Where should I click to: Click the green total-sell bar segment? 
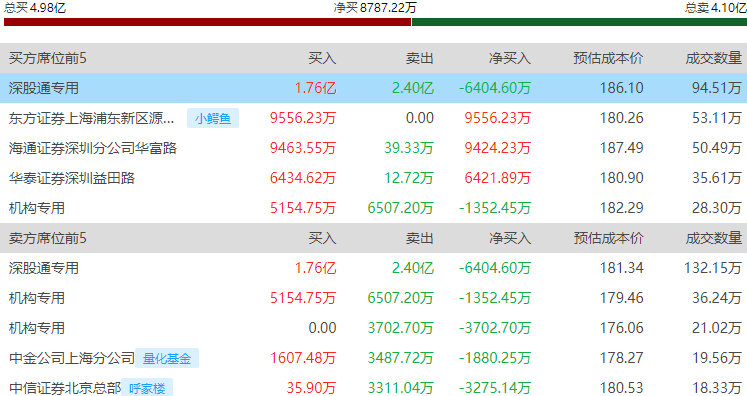(579, 22)
